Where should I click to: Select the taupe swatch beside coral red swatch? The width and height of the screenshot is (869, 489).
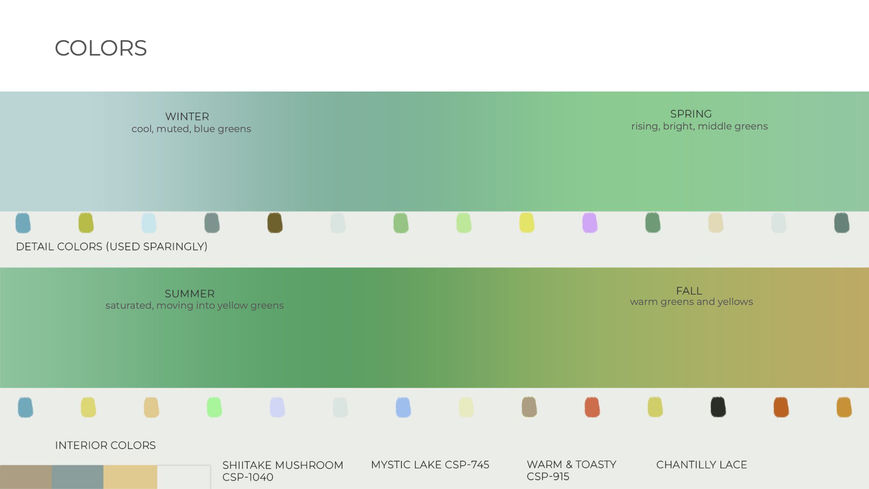coord(529,408)
